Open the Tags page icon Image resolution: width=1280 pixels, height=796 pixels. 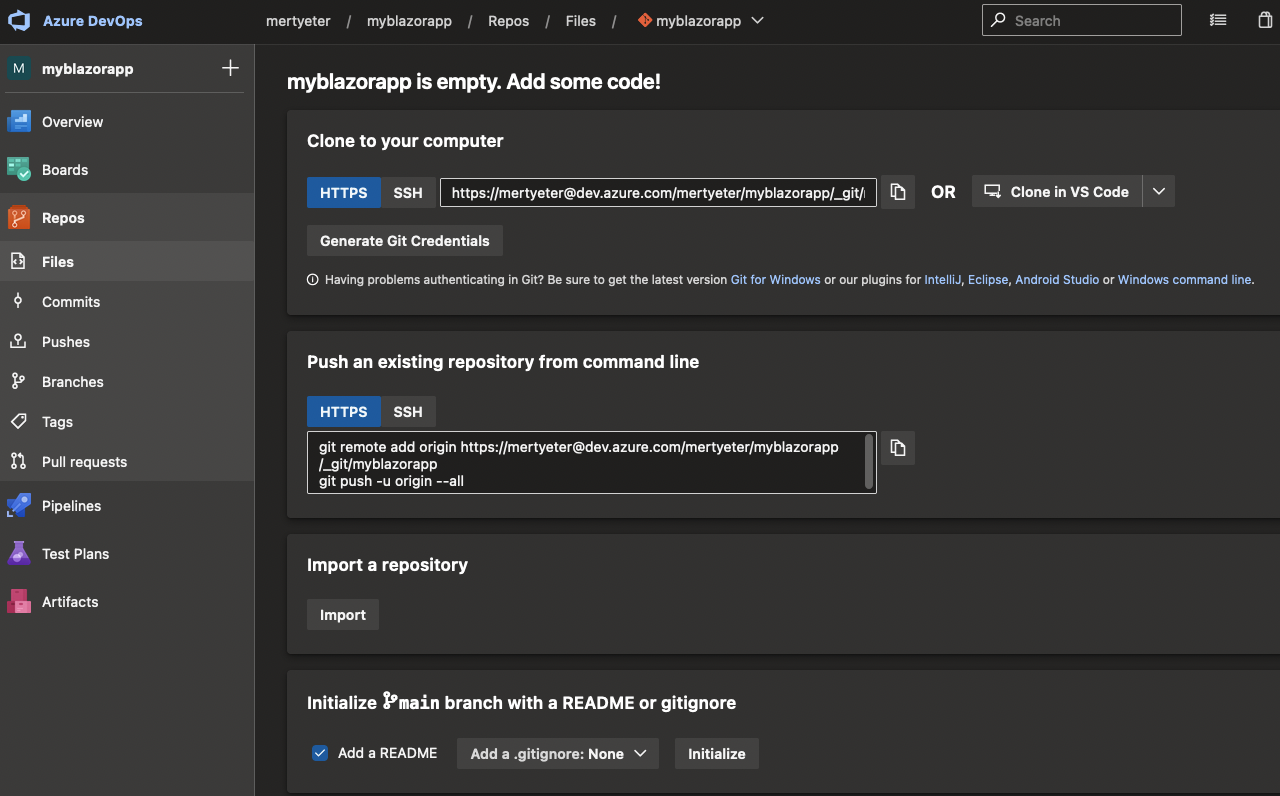[x=18, y=422]
